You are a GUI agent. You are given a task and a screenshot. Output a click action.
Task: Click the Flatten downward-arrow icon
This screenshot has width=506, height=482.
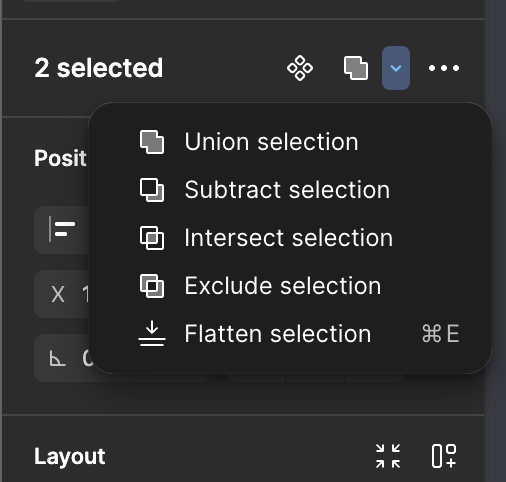coord(152,333)
